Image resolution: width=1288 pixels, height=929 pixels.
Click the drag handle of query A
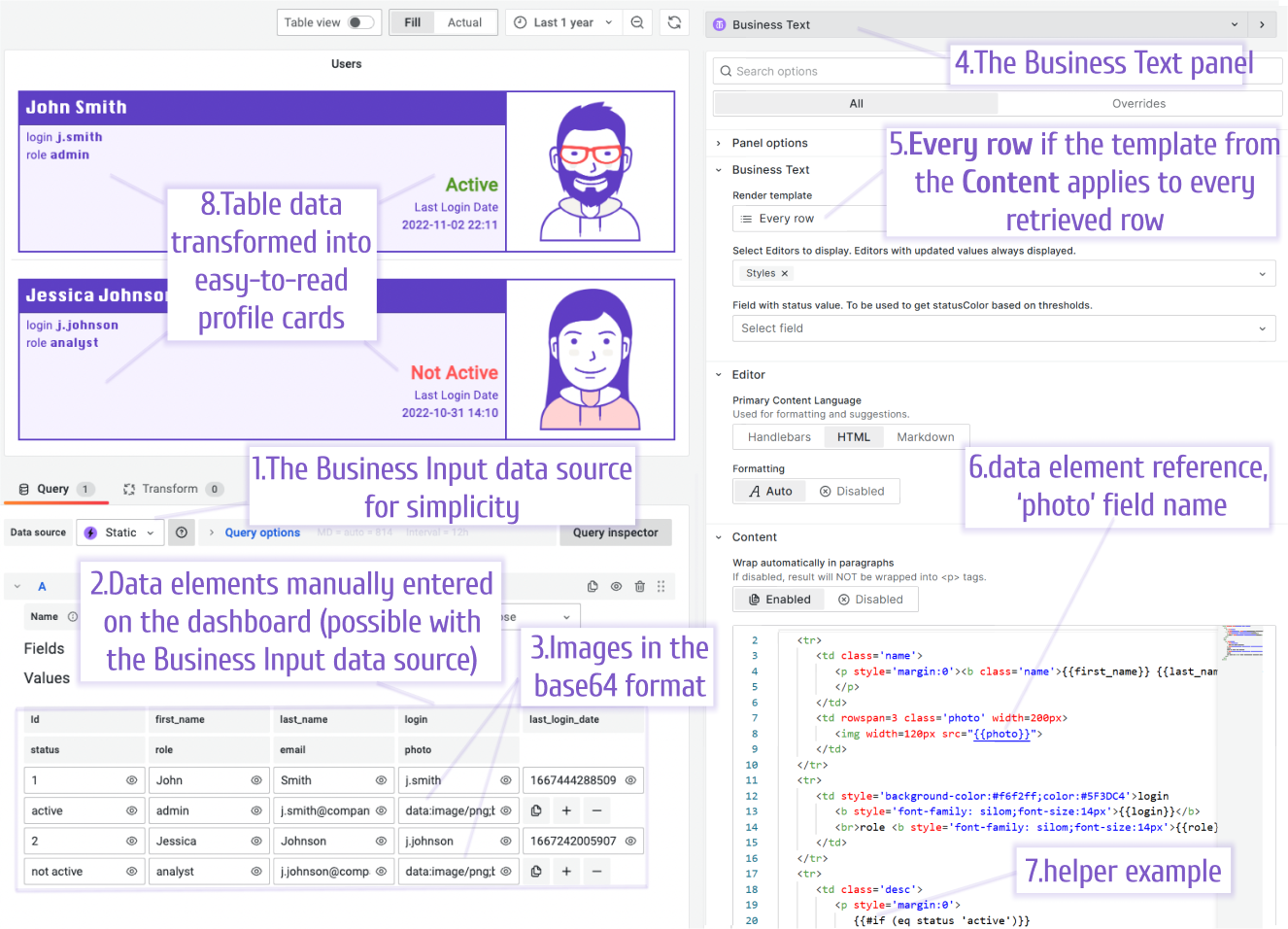661,587
